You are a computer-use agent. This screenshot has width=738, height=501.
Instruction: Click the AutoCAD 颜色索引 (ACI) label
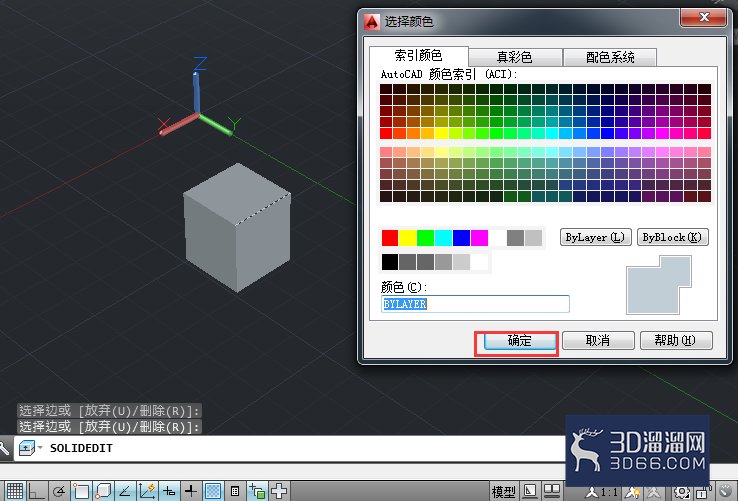(x=449, y=74)
